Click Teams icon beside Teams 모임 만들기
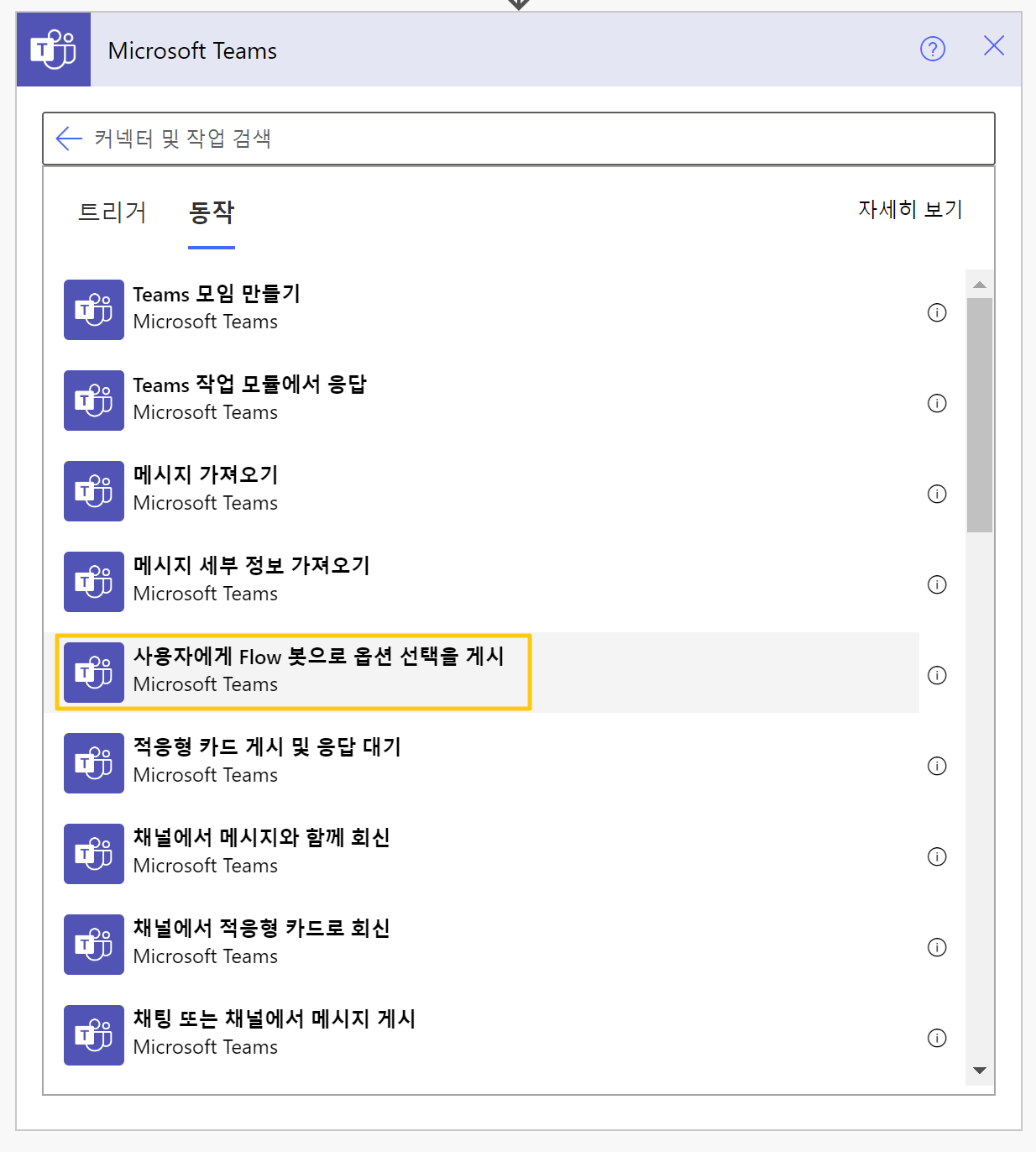 (x=94, y=310)
